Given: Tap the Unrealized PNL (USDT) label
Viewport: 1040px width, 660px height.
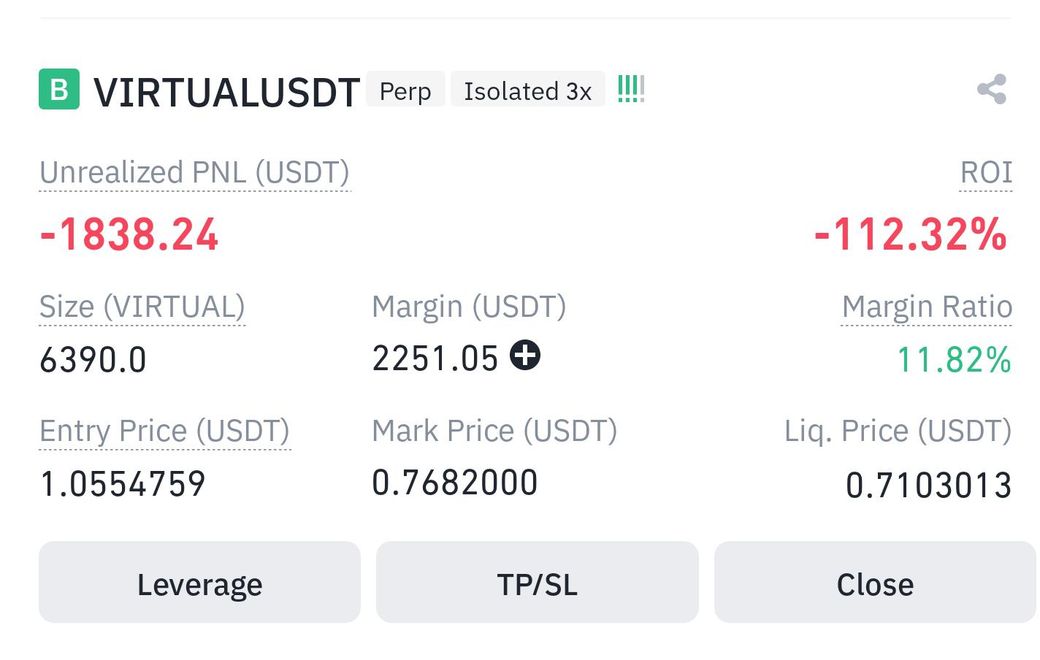Looking at the screenshot, I should 194,172.
